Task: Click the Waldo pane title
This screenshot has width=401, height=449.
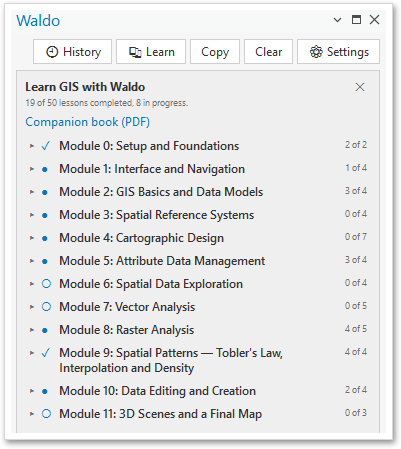Action: (38, 21)
